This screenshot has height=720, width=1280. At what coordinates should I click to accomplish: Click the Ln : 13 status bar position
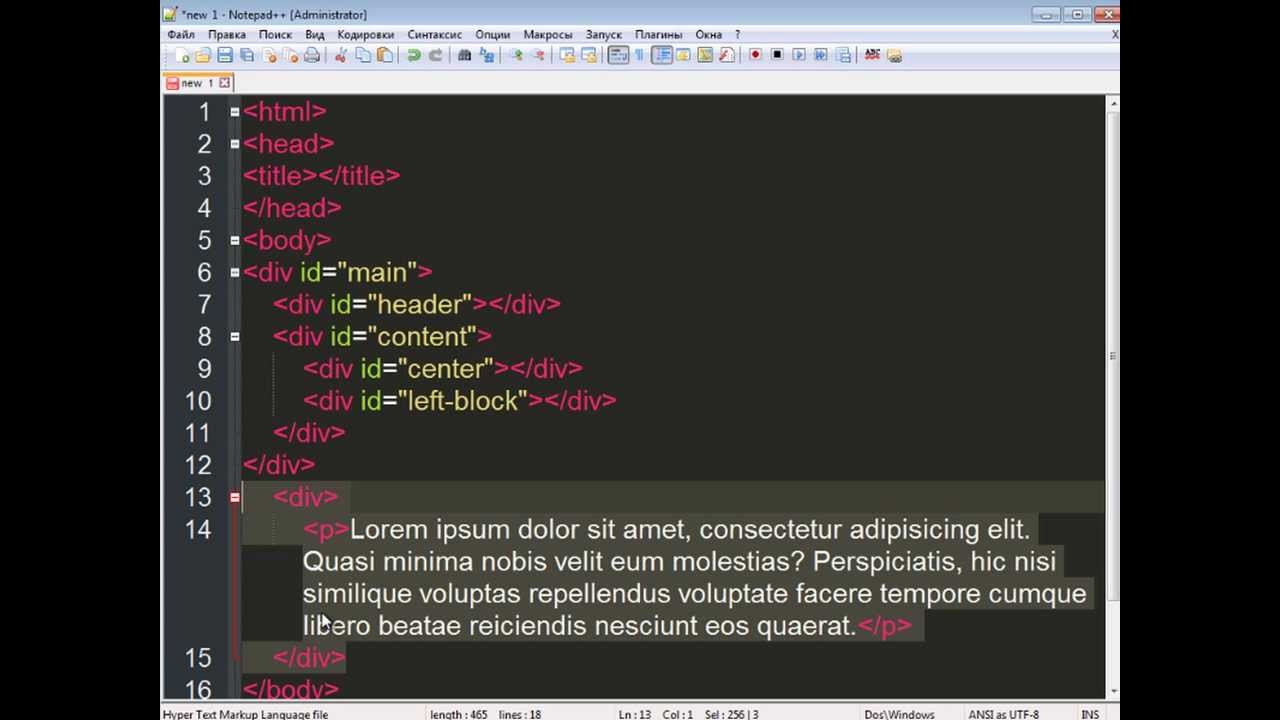(635, 714)
